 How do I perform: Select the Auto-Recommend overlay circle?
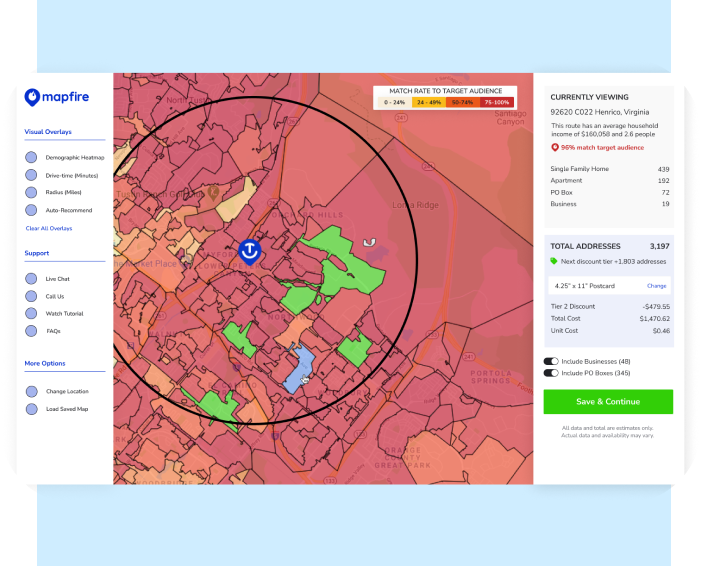[31, 210]
